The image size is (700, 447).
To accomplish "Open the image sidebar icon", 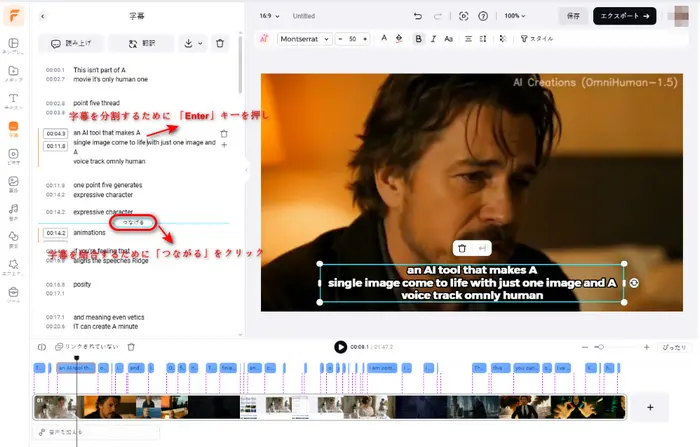I will [x=13, y=184].
